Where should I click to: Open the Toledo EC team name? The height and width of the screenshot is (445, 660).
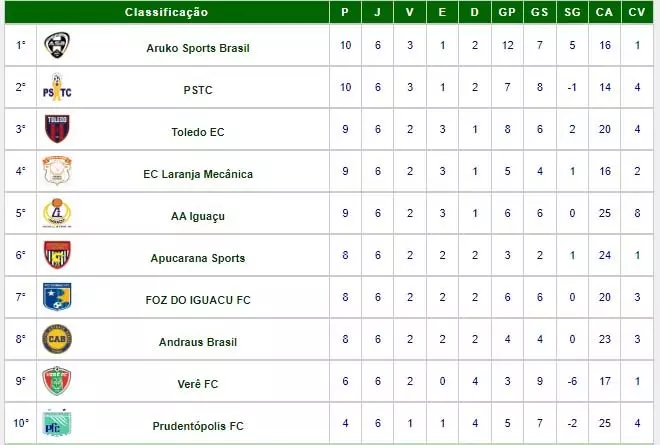pos(198,131)
